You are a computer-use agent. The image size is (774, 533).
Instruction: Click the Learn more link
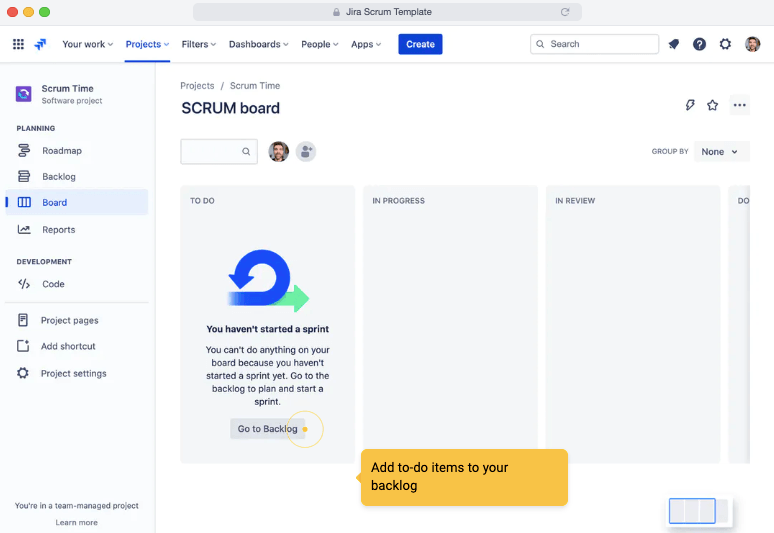[77, 522]
